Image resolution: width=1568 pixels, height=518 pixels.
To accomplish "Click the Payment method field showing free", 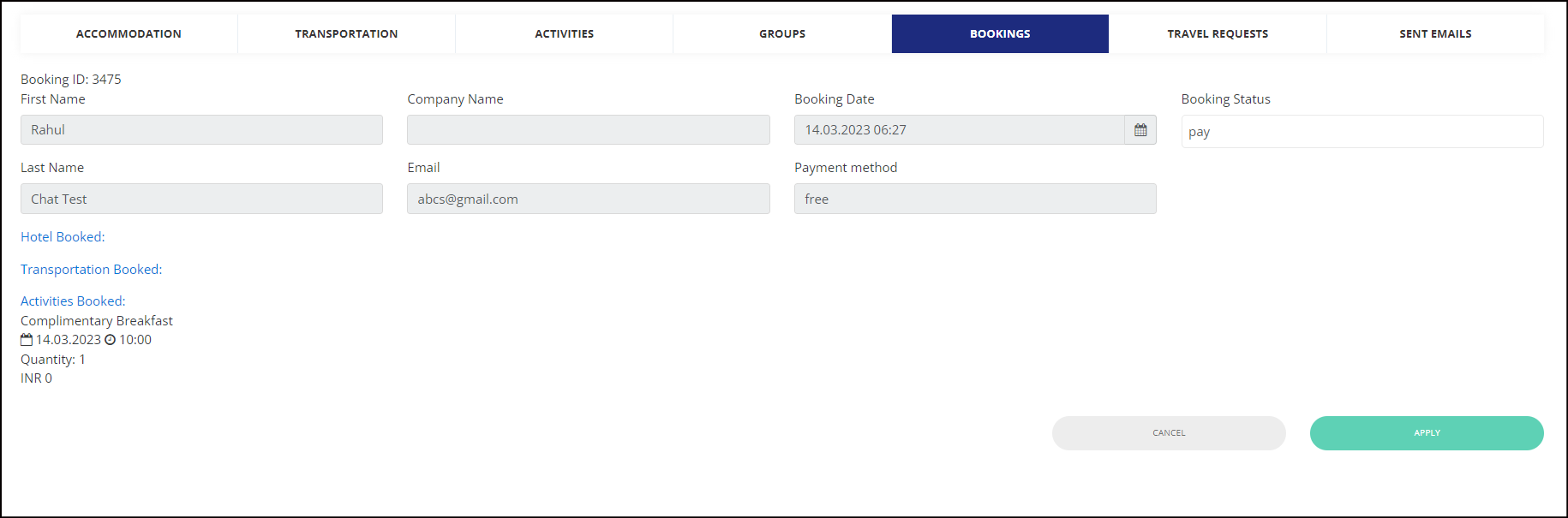I will (x=975, y=199).
